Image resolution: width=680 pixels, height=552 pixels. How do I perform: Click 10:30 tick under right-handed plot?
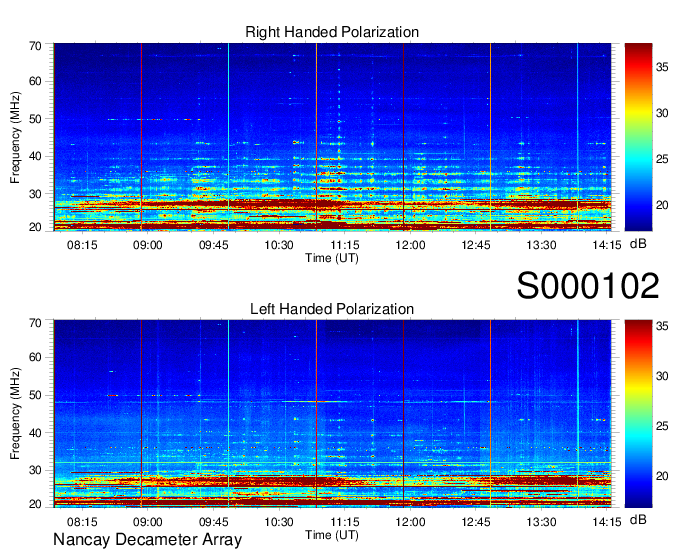click(x=279, y=245)
